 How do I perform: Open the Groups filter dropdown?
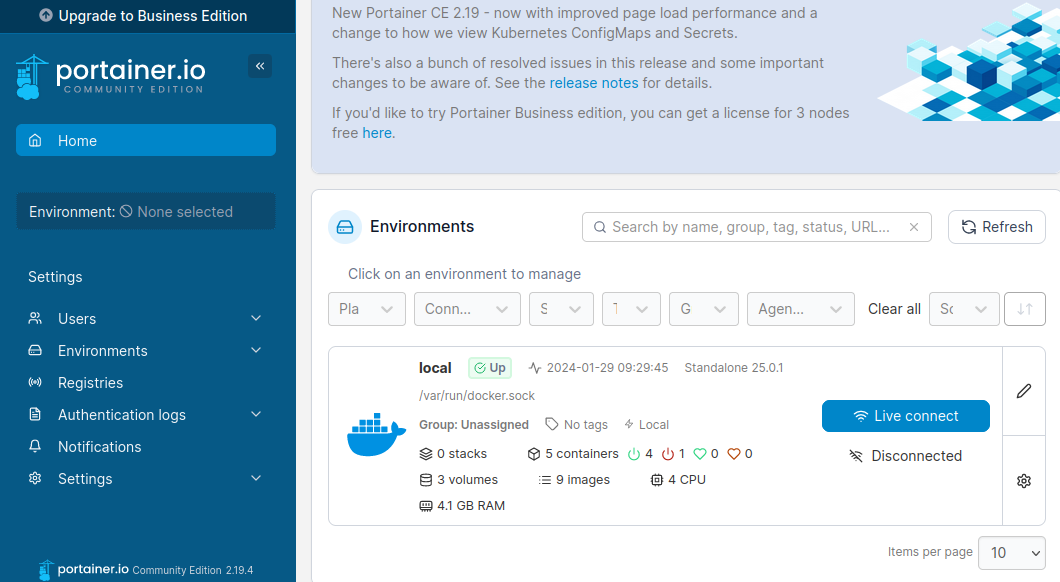(704, 309)
